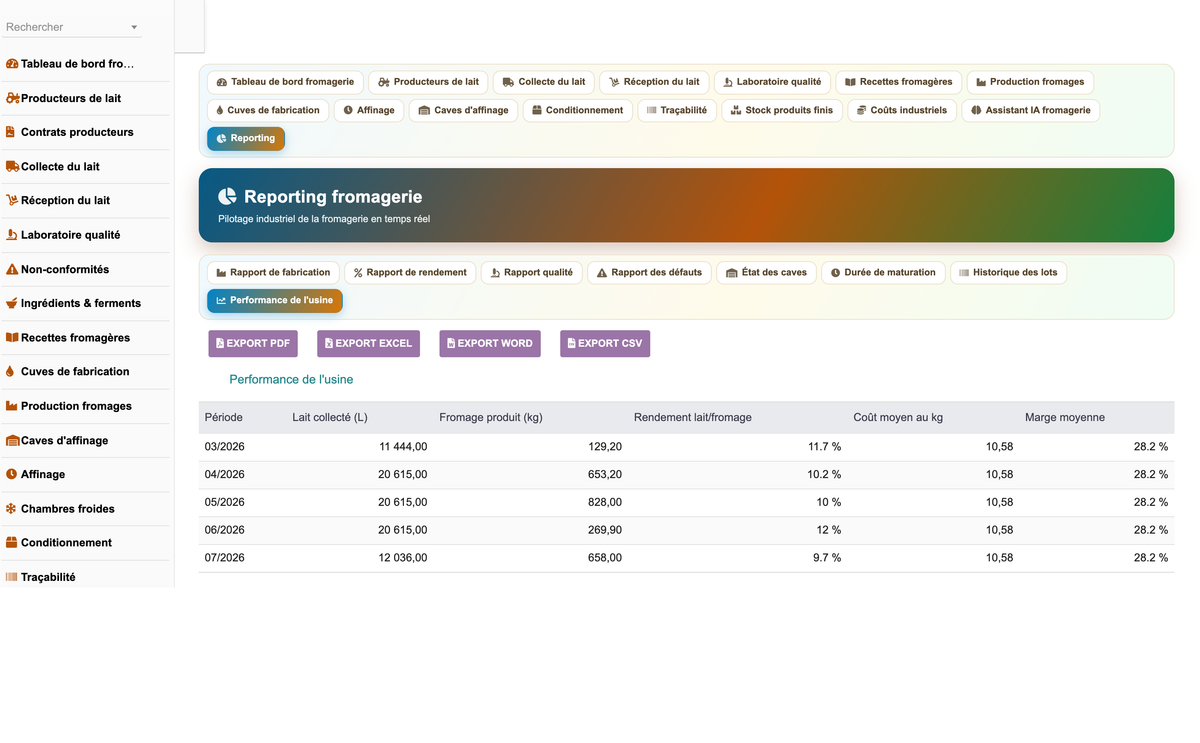Open Historique des lots report
1200x743 pixels.
pyautogui.click(x=1008, y=272)
